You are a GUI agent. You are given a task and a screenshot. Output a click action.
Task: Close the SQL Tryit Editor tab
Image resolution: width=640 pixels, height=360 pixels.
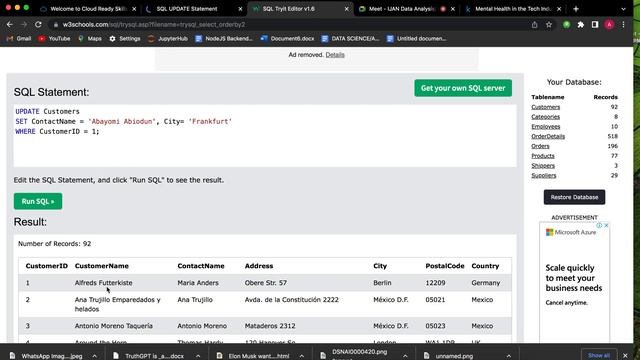pyautogui.click(x=347, y=9)
